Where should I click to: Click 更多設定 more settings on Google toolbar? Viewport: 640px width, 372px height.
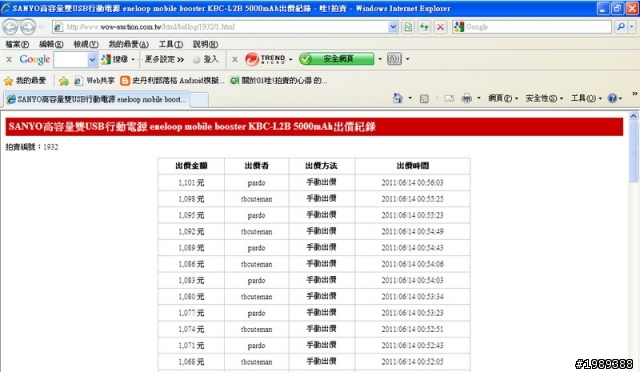click(164, 60)
